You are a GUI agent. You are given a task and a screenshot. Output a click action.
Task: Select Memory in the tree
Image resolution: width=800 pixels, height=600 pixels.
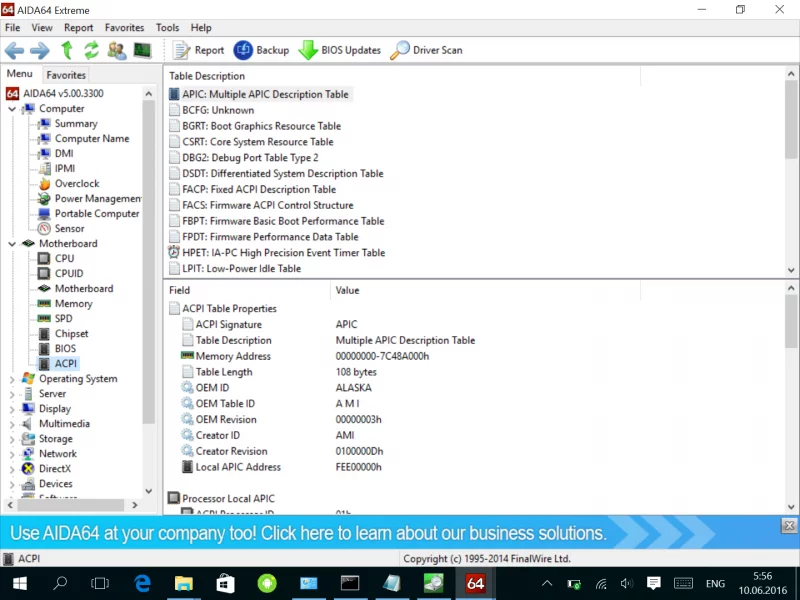click(x=73, y=304)
